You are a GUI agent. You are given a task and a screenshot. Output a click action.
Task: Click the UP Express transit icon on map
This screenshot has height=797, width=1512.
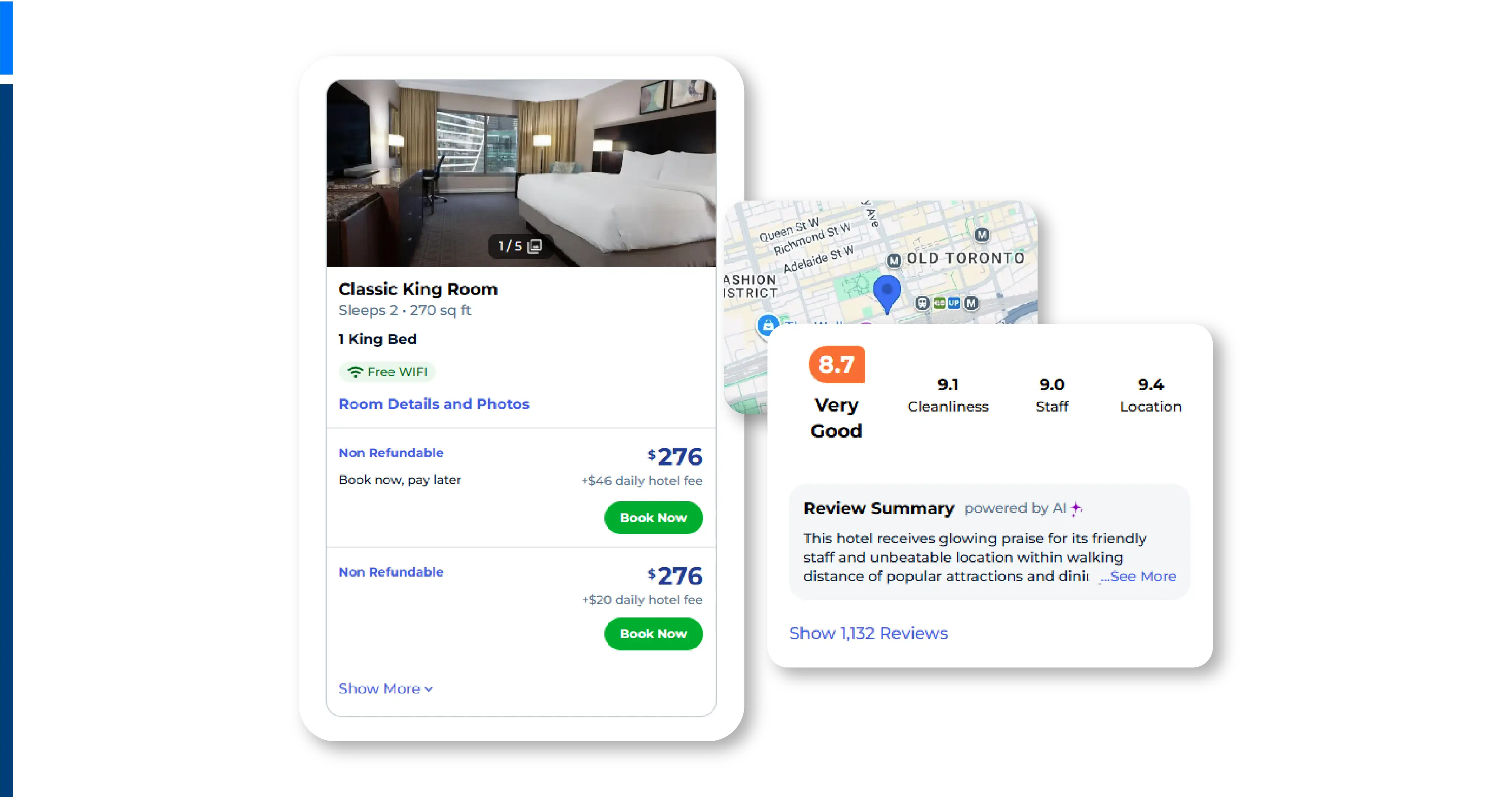954,303
